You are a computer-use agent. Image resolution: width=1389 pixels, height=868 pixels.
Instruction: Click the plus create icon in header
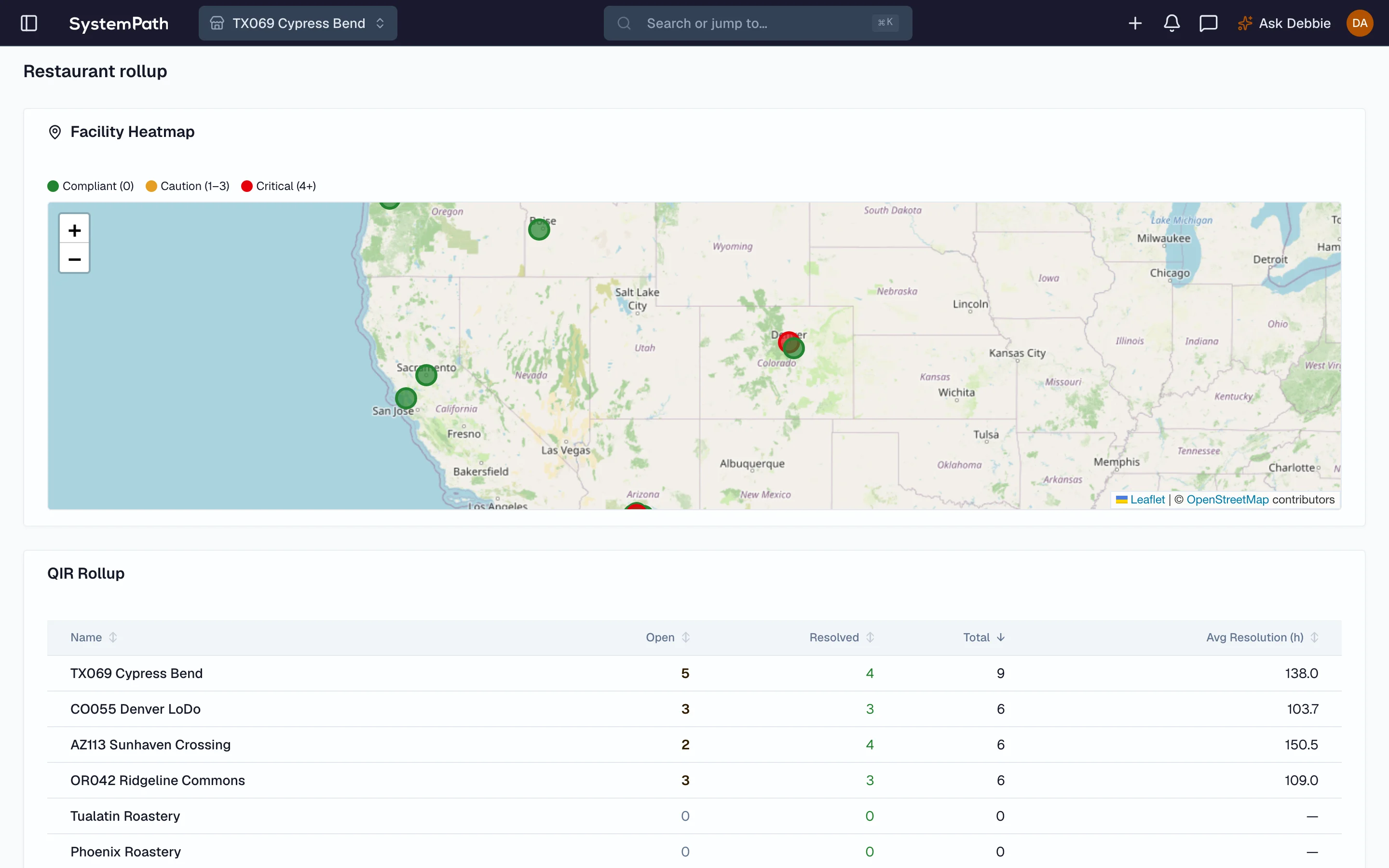(x=1135, y=23)
